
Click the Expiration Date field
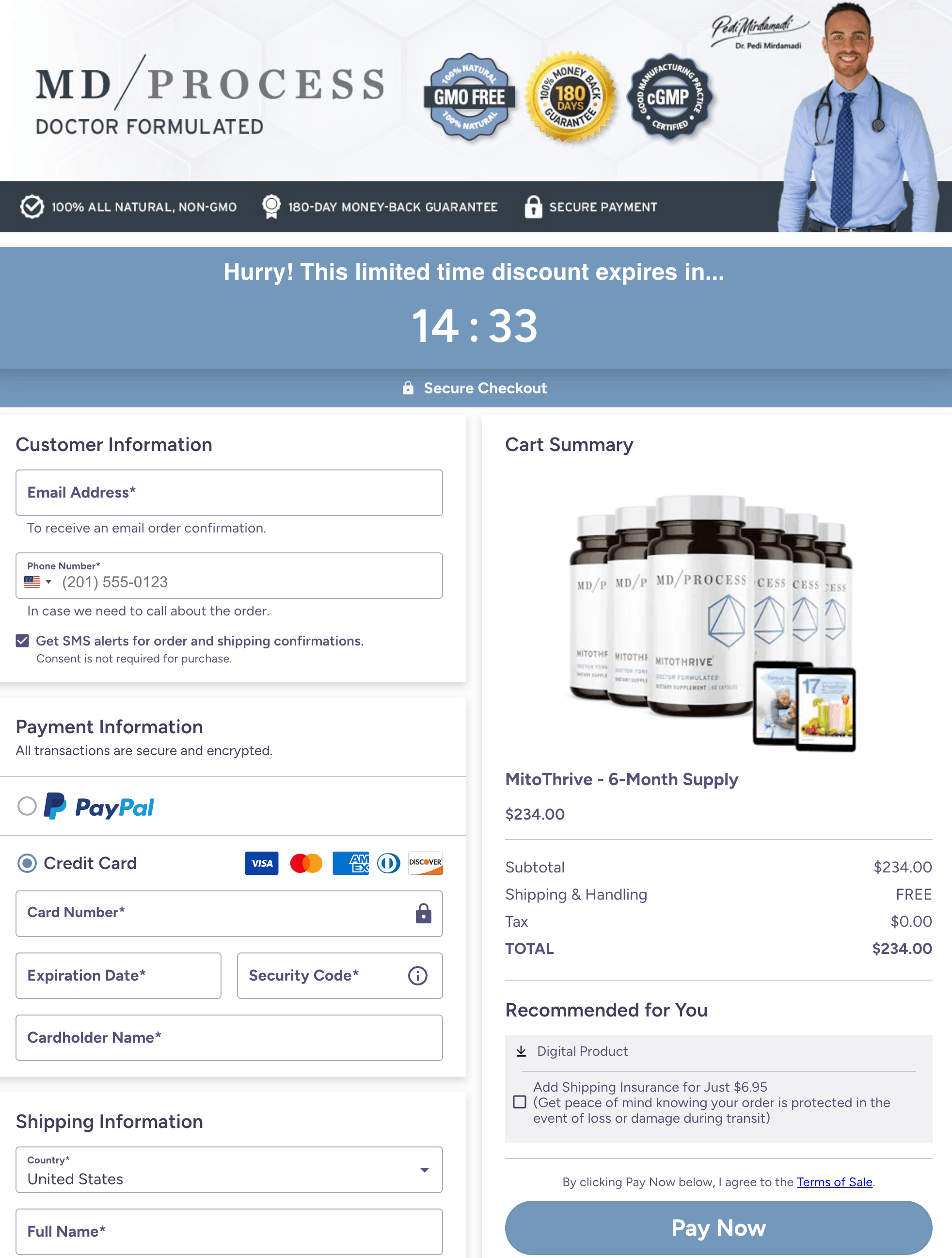point(118,976)
